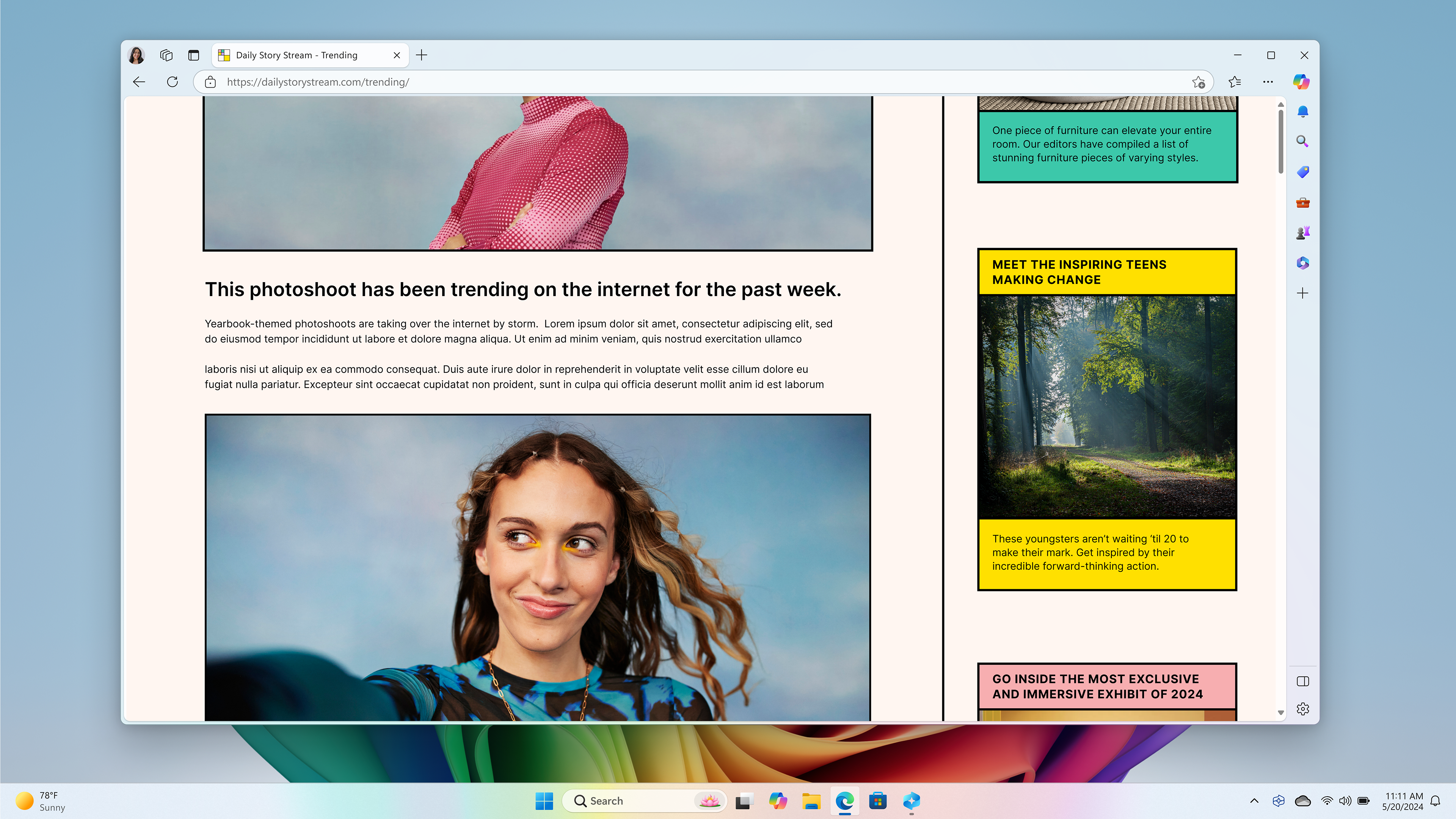Open Microsoft Store from taskbar
The width and height of the screenshot is (1456, 819).
878,801
